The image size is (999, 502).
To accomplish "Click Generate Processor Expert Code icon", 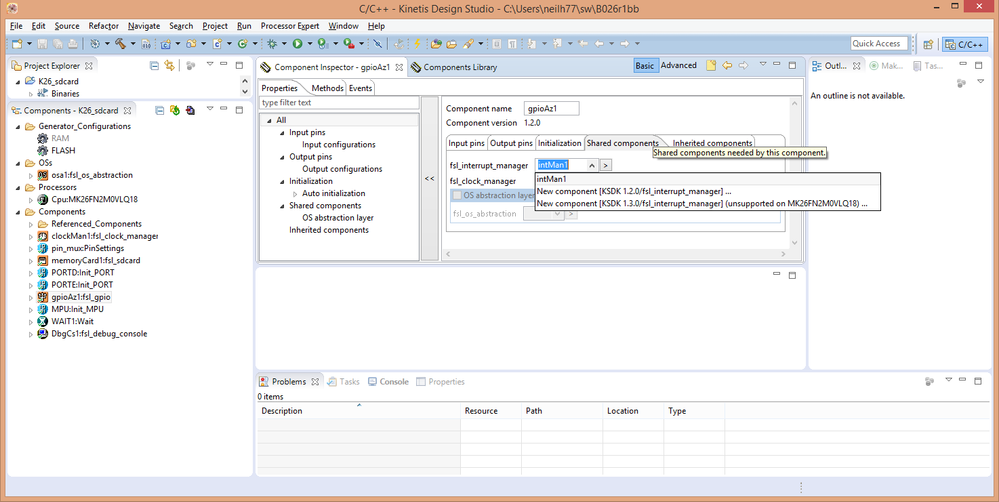I will [175, 110].
